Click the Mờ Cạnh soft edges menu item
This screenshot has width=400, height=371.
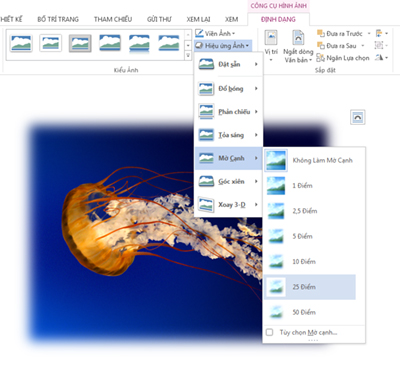[228, 158]
